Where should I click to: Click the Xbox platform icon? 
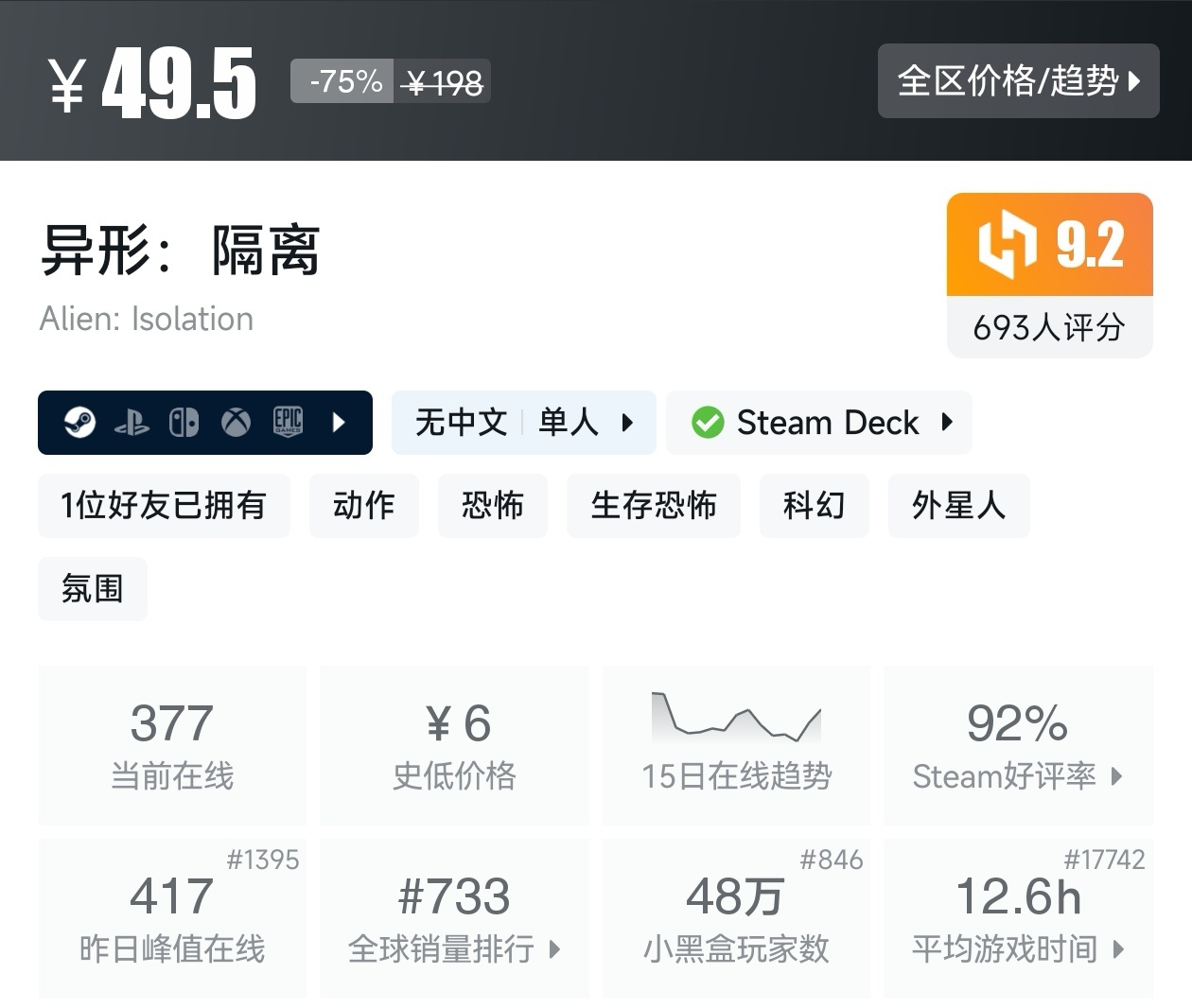pyautogui.click(x=236, y=423)
